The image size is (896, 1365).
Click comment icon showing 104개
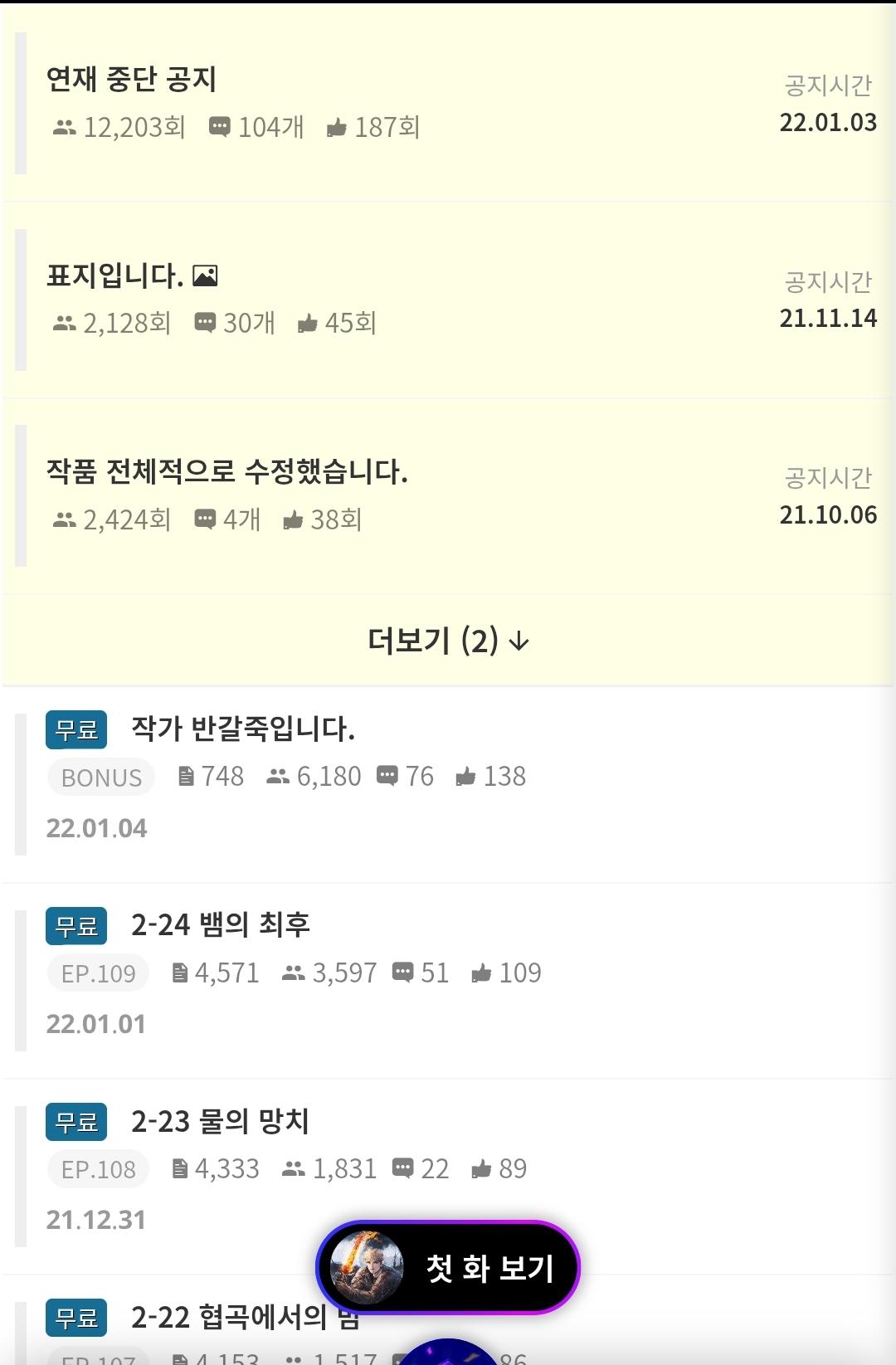220,127
